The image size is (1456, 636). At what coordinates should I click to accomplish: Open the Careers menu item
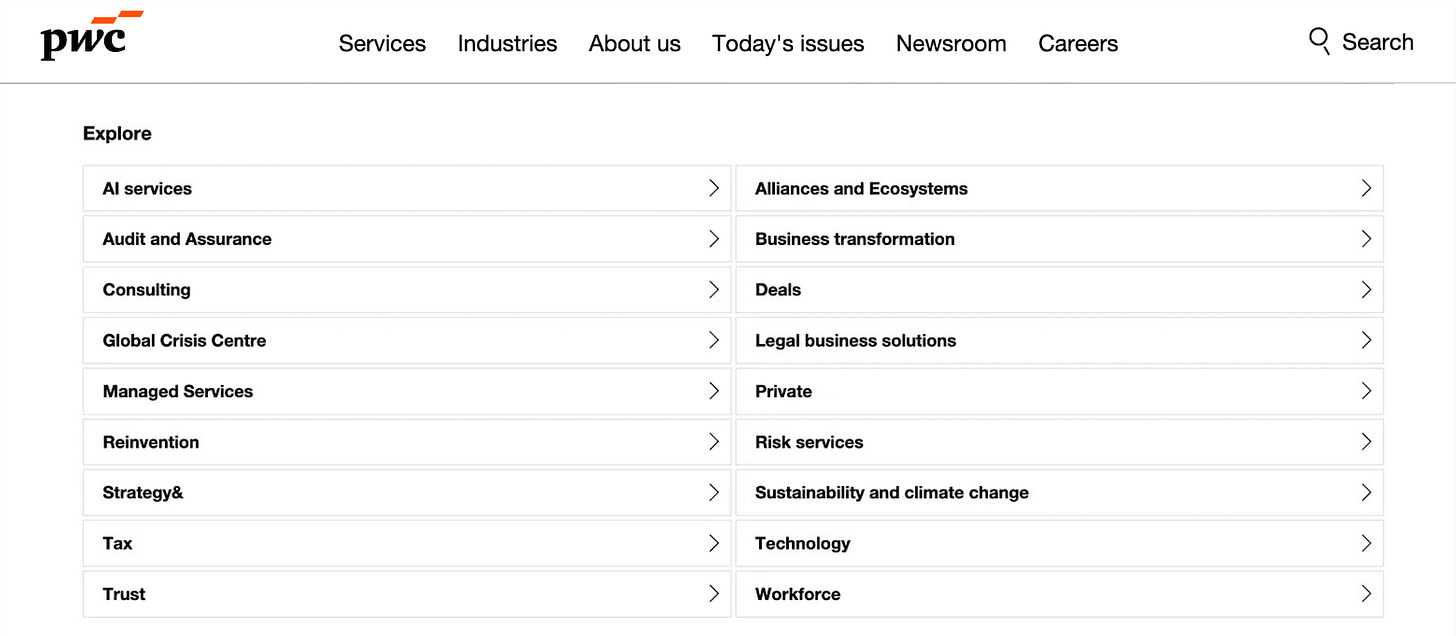pos(1078,43)
